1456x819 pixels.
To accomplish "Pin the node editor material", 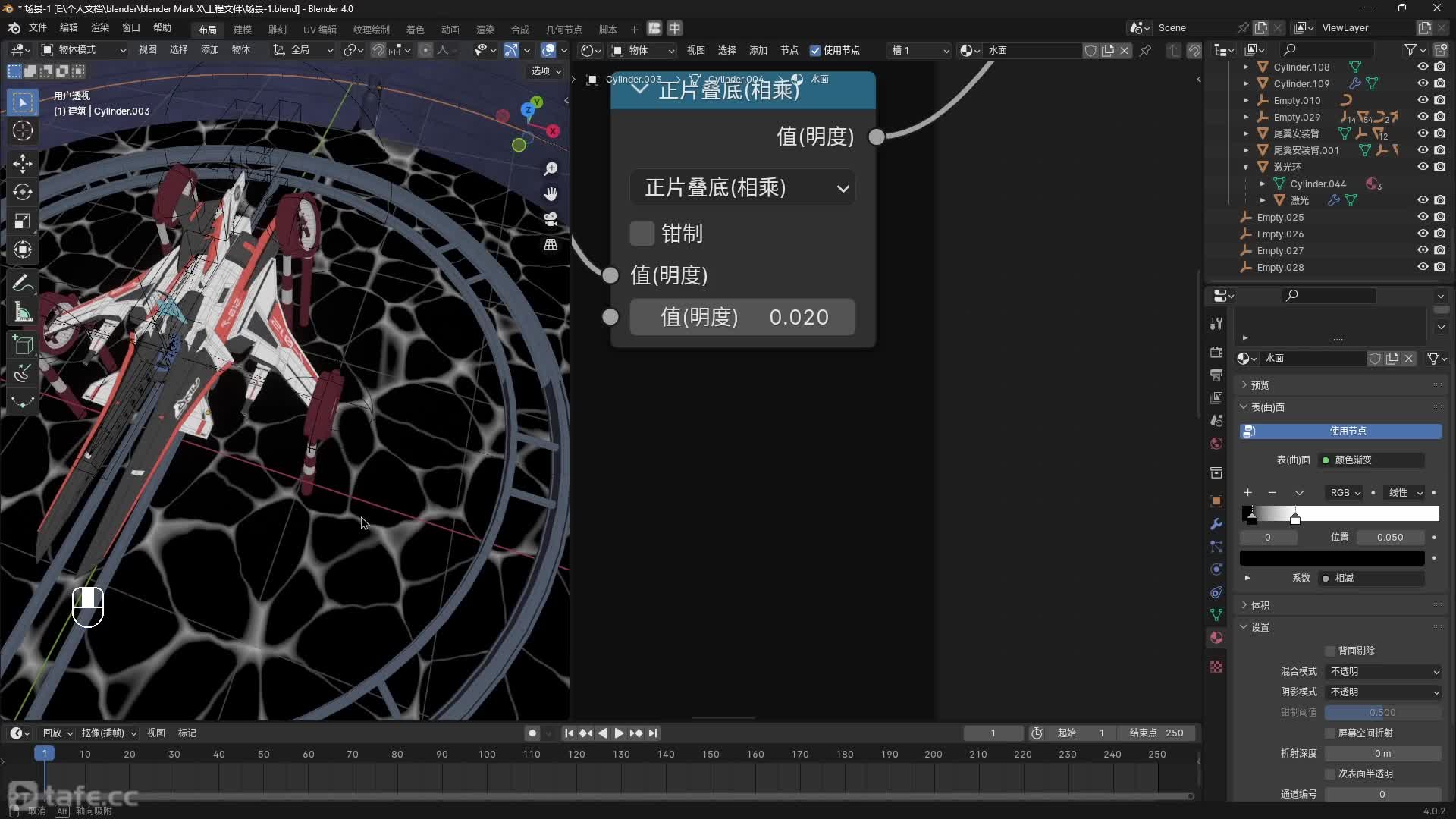I will tap(1145, 50).
